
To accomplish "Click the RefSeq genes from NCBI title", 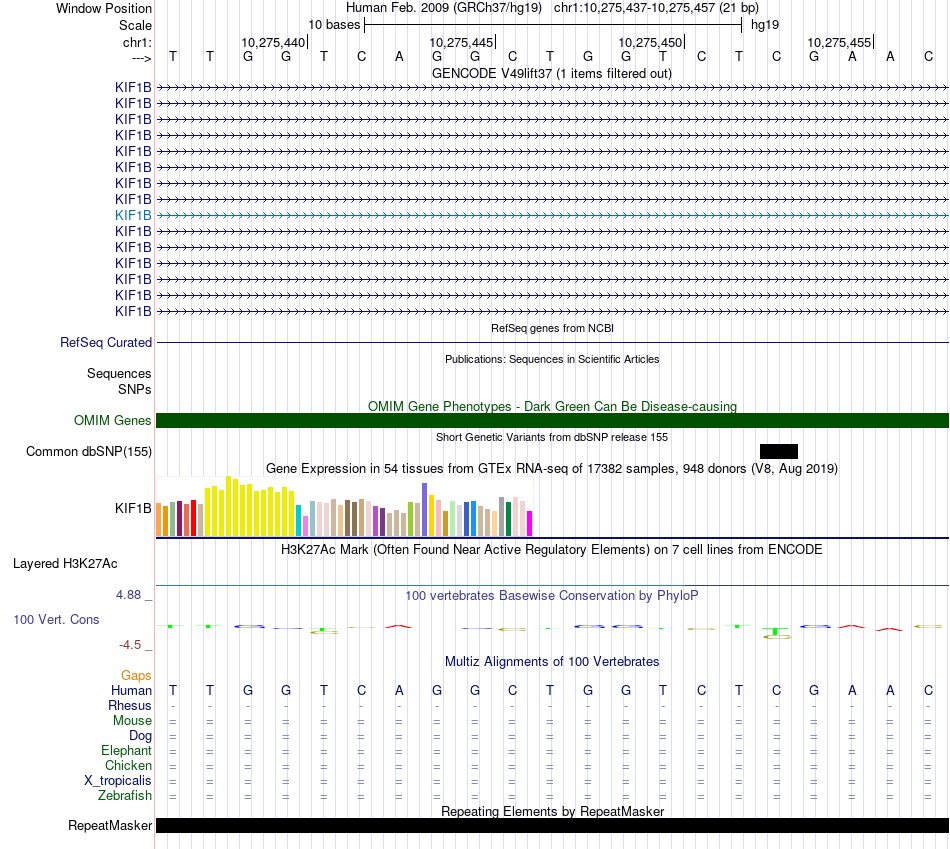I will coord(552,328).
